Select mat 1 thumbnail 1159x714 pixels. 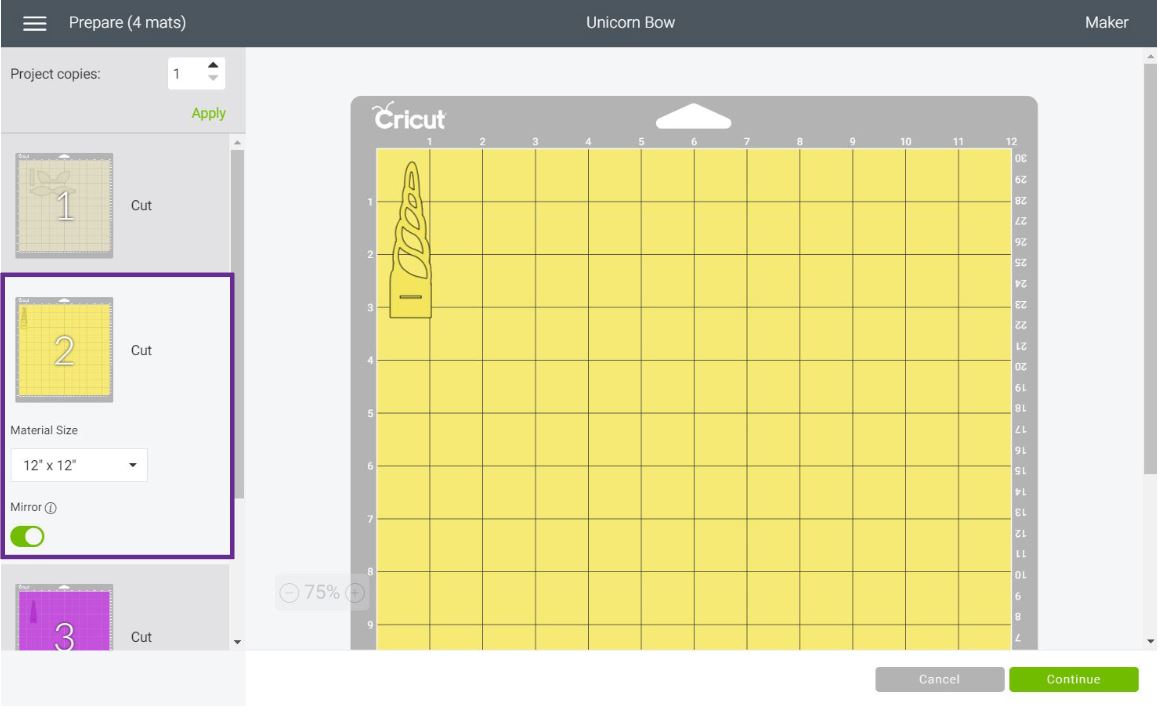64,205
